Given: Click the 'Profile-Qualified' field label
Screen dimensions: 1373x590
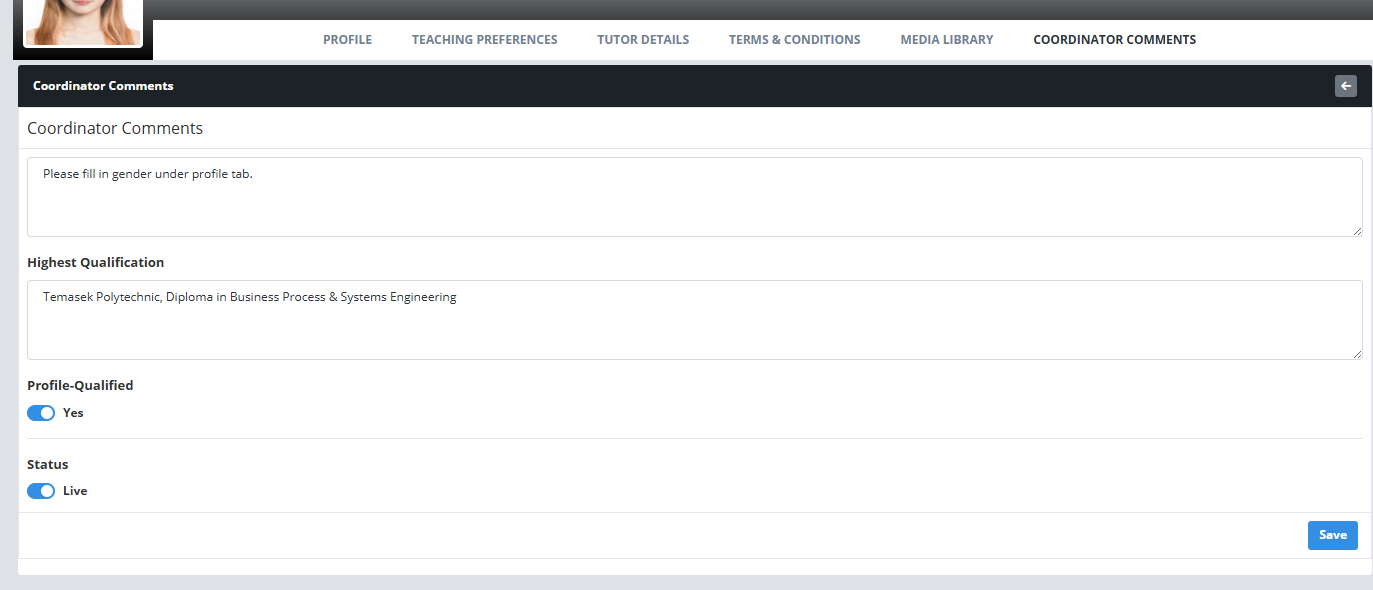Looking at the screenshot, I should [80, 385].
